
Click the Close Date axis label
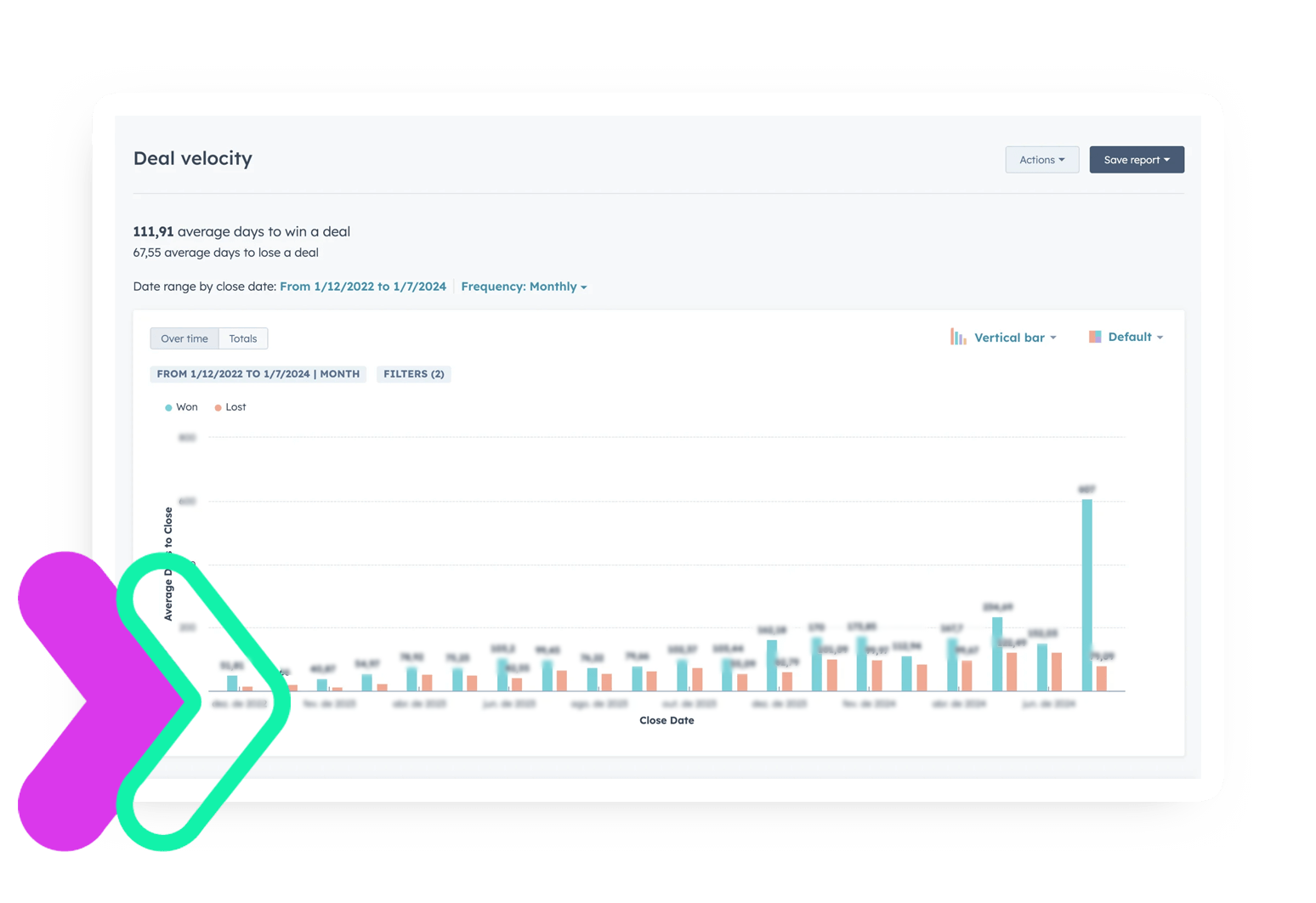click(x=667, y=720)
